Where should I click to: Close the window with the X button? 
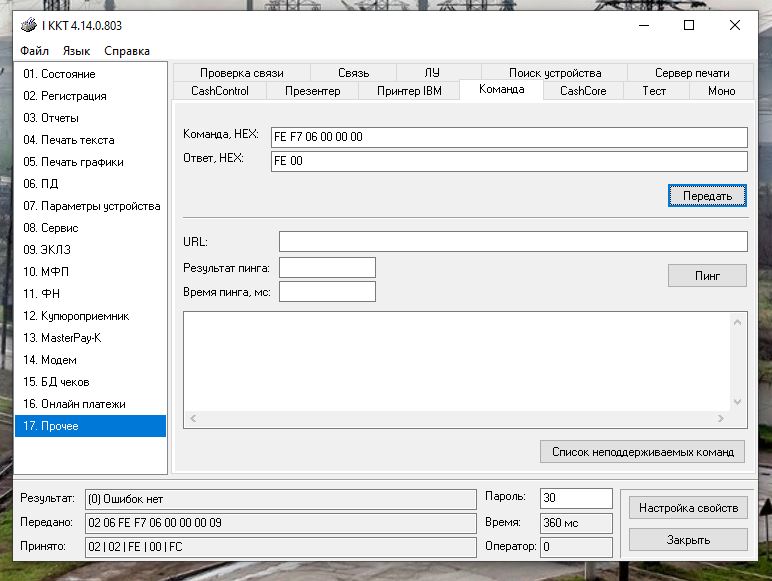click(735, 25)
